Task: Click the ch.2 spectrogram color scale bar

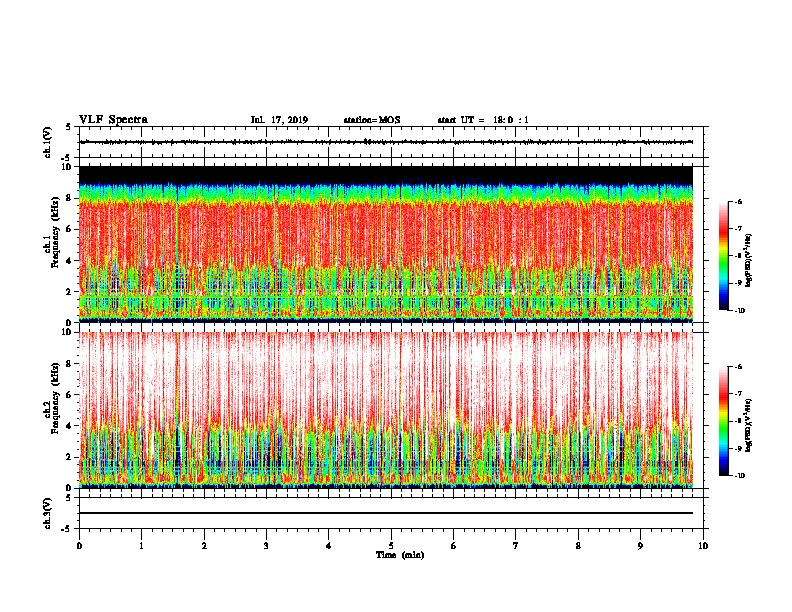Action: (x=723, y=421)
